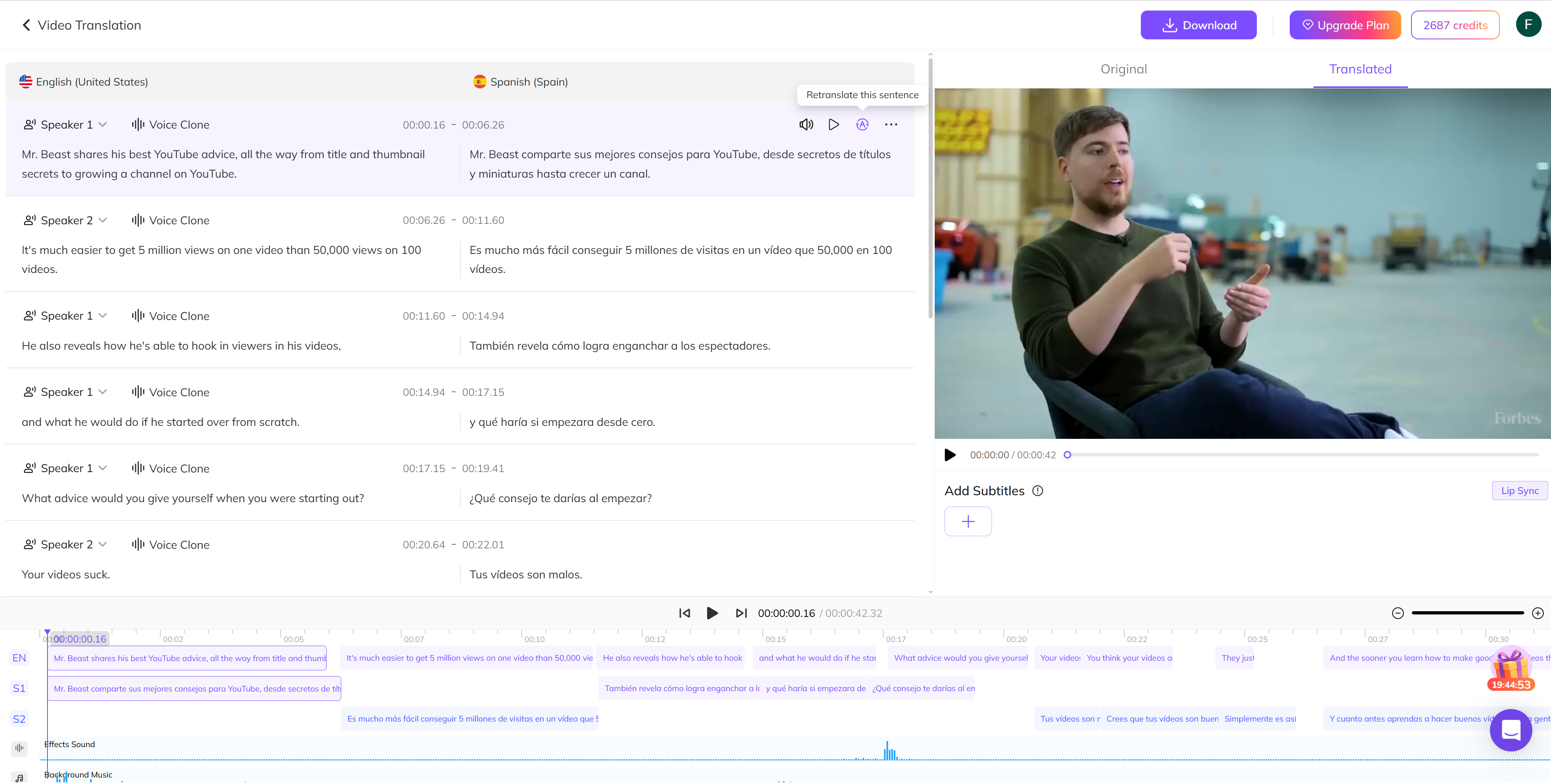Click the timestamp 00:06.26 - 00:11.60
This screenshot has width=1551, height=784.
(x=454, y=220)
